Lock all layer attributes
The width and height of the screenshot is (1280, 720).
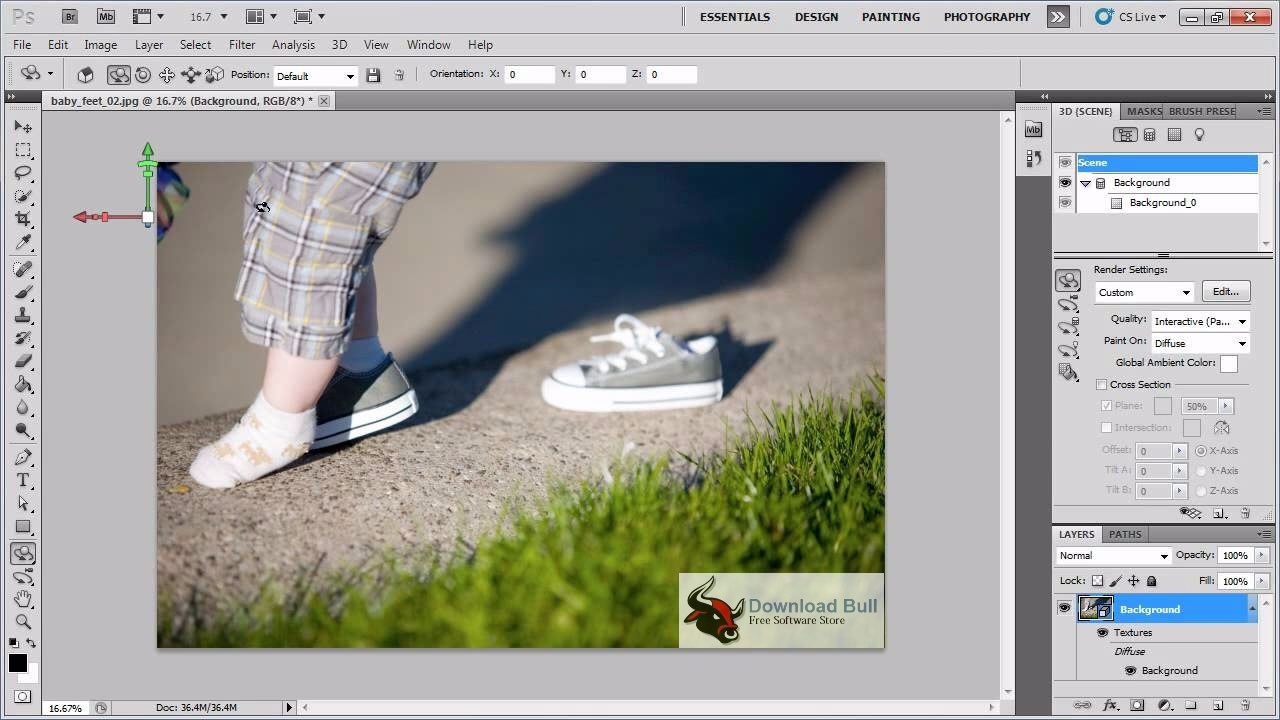(x=1151, y=581)
